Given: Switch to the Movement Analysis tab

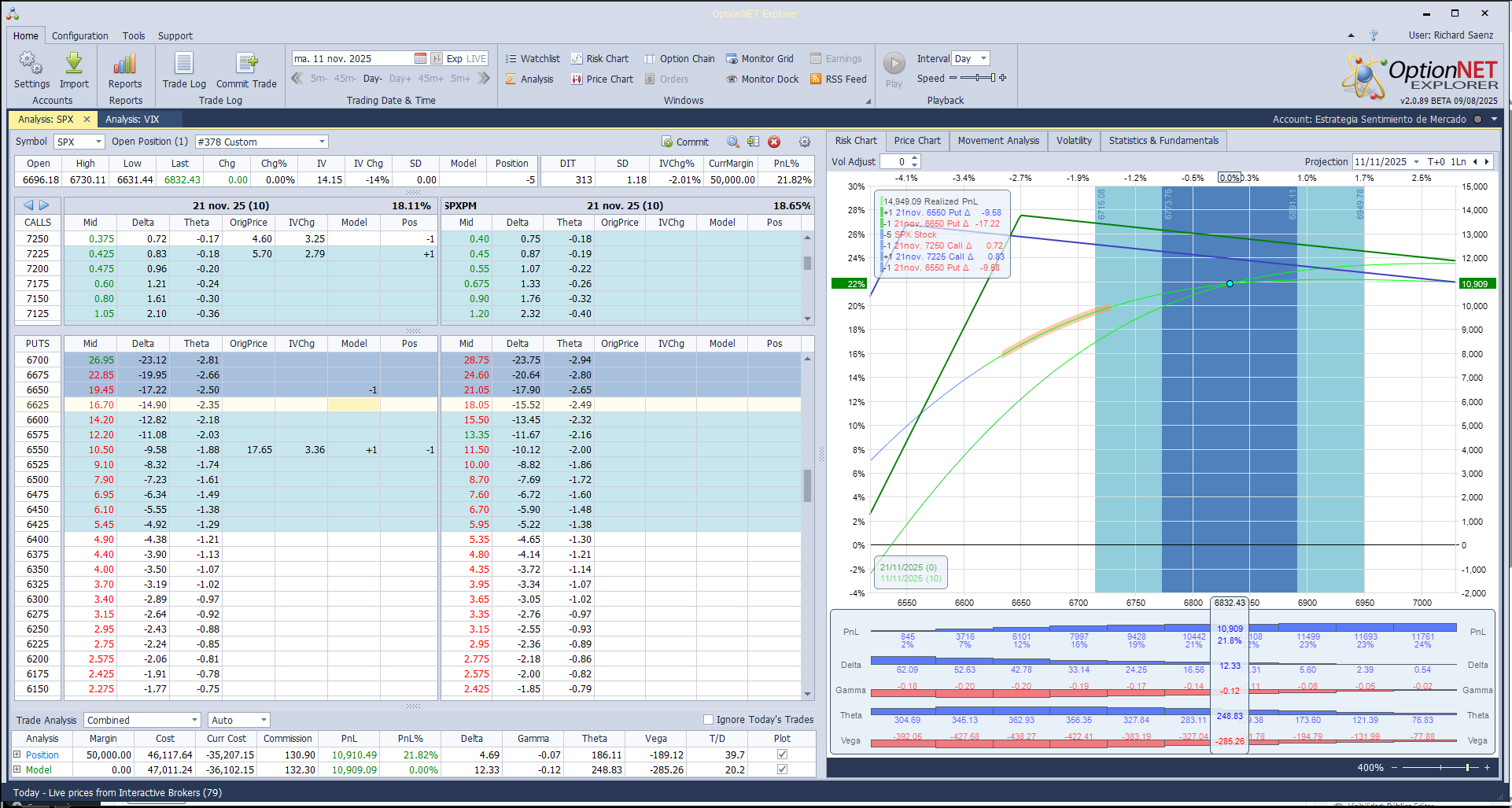Looking at the screenshot, I should pyautogui.click(x=998, y=141).
